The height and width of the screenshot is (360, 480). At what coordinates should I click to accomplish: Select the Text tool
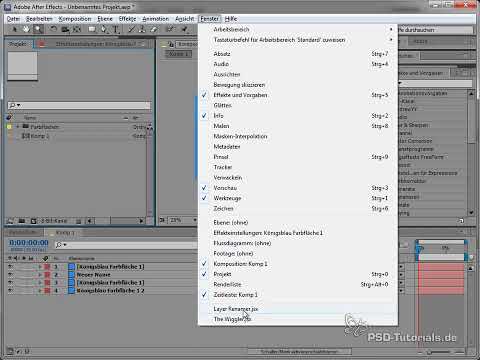[116, 29]
